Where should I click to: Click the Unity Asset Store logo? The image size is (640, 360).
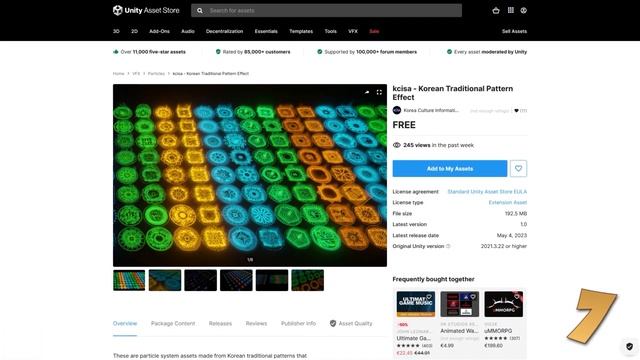click(x=146, y=10)
